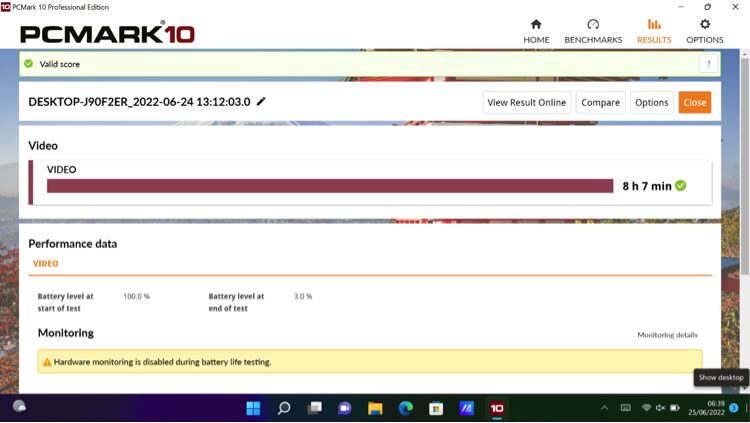Image resolution: width=750 pixels, height=423 pixels.
Task: Click the options gear icon
Action: point(705,24)
